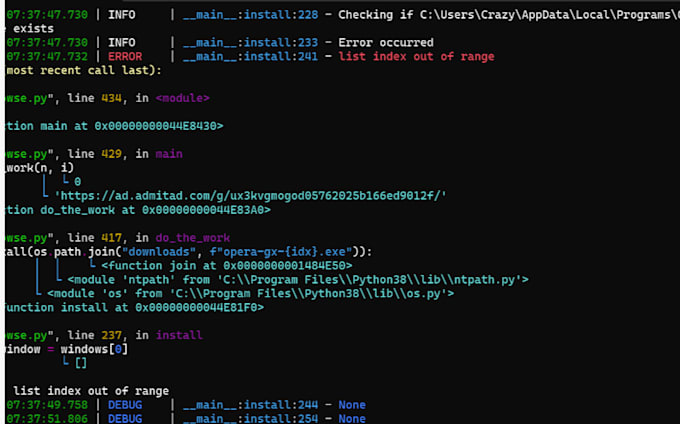680x424 pixels.
Task: Click the empty list '[]' value
Action: coord(81,363)
